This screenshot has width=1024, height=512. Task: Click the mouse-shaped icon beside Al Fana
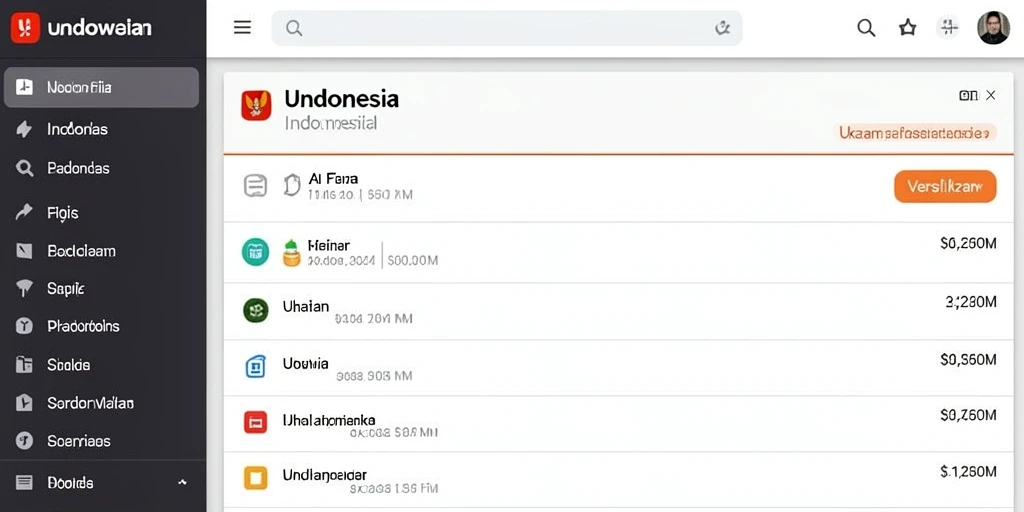[292, 185]
